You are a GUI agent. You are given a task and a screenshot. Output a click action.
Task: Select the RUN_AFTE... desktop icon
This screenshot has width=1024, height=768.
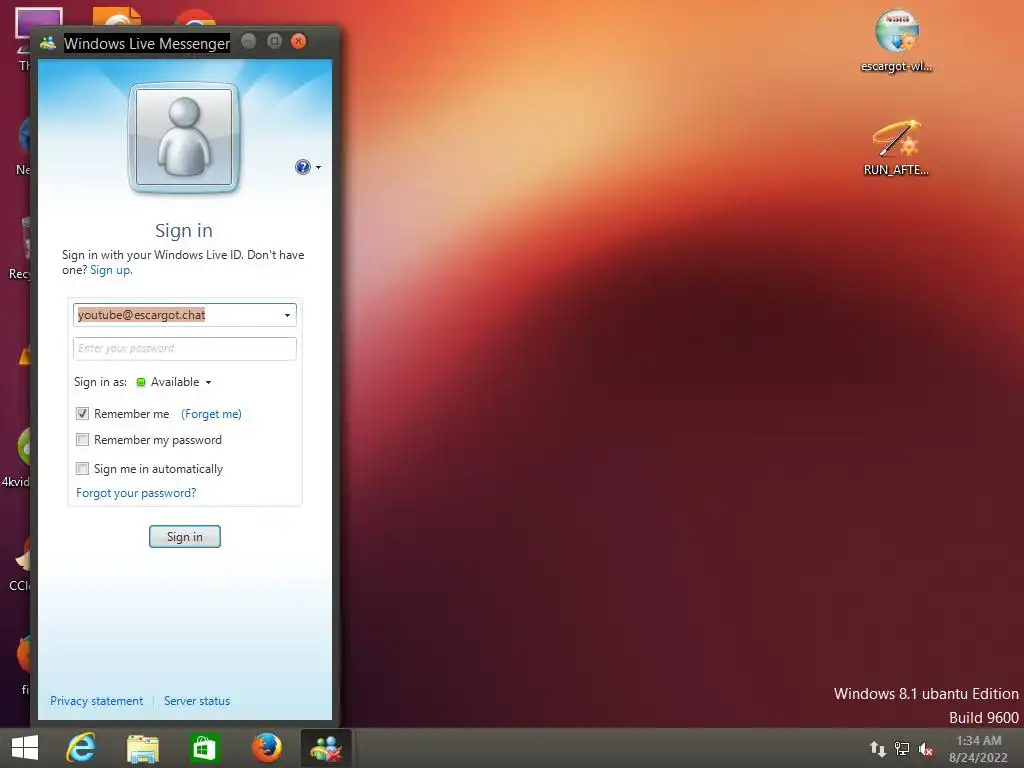point(896,148)
